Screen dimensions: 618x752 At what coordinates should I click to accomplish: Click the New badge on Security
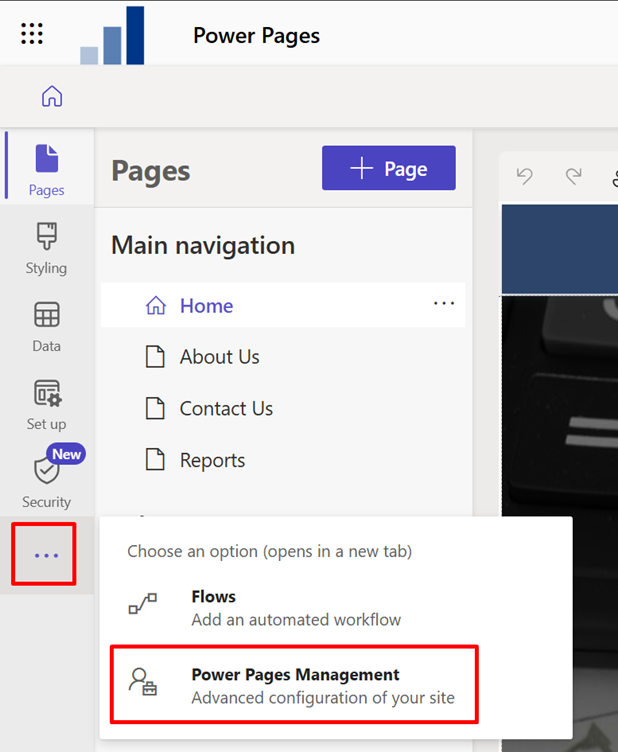(67, 454)
